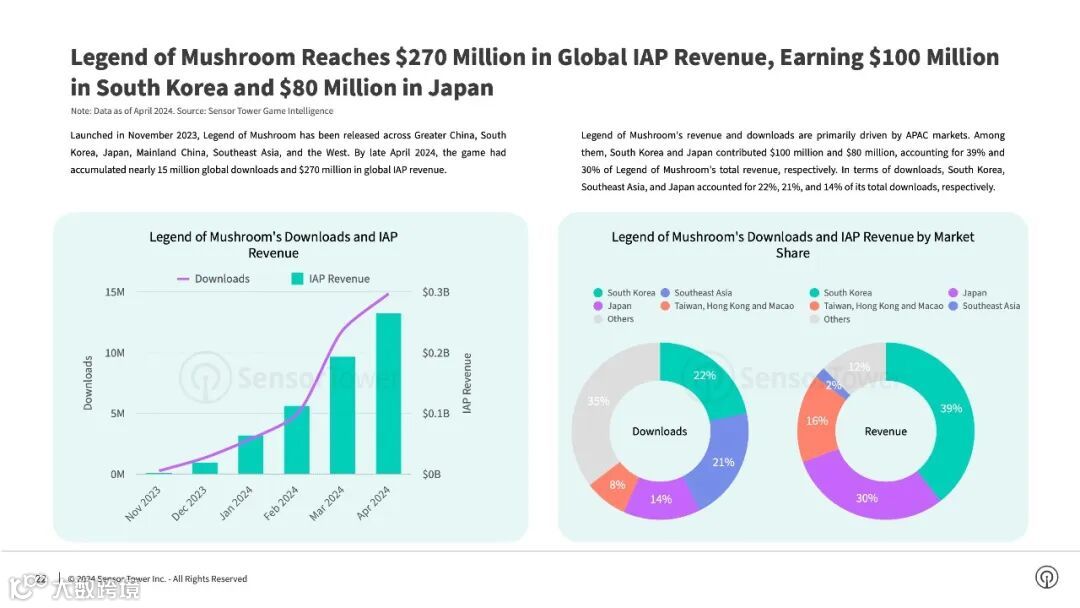Click the $0B revenue axis value
The height and width of the screenshot is (608, 1080).
pos(431,474)
